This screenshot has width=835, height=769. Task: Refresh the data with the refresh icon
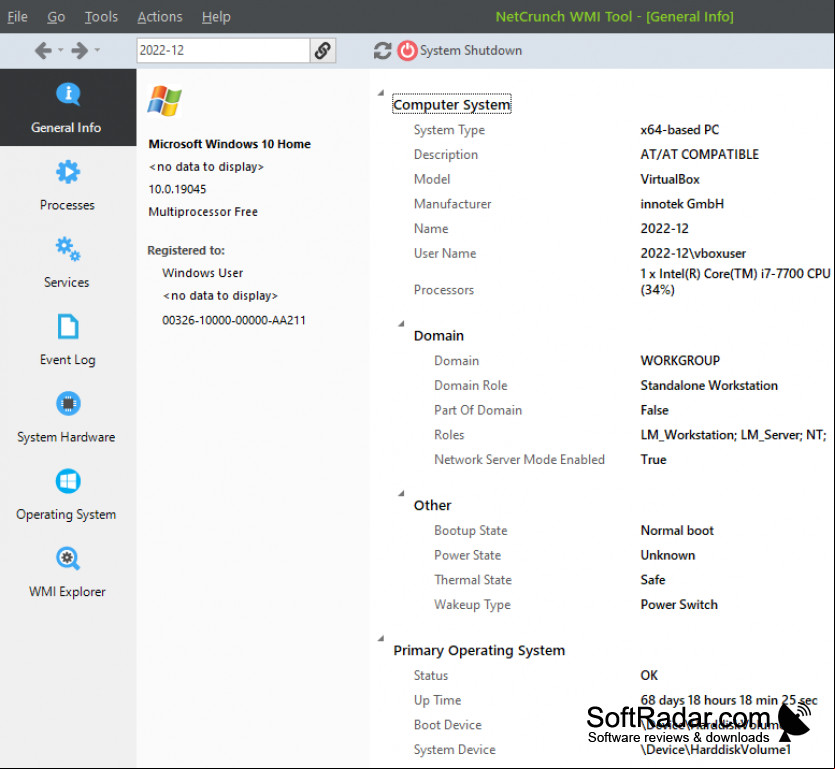point(382,51)
